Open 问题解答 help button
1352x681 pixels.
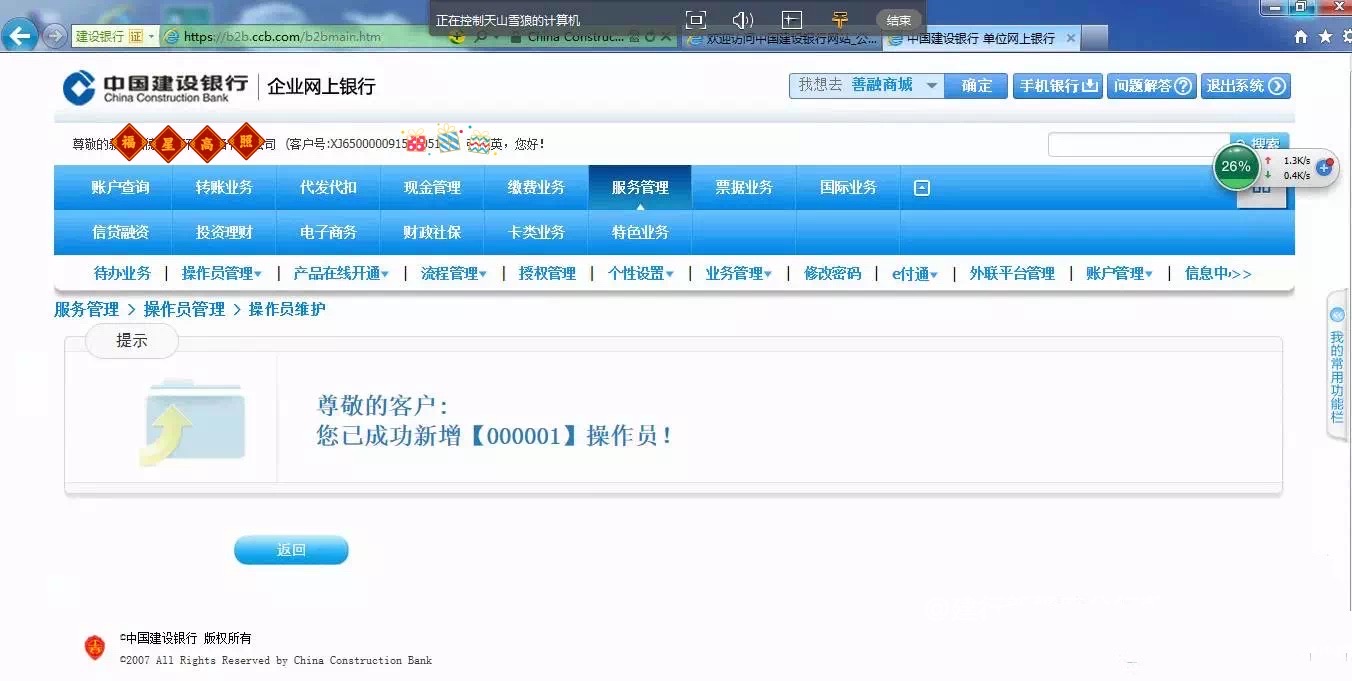point(1152,86)
